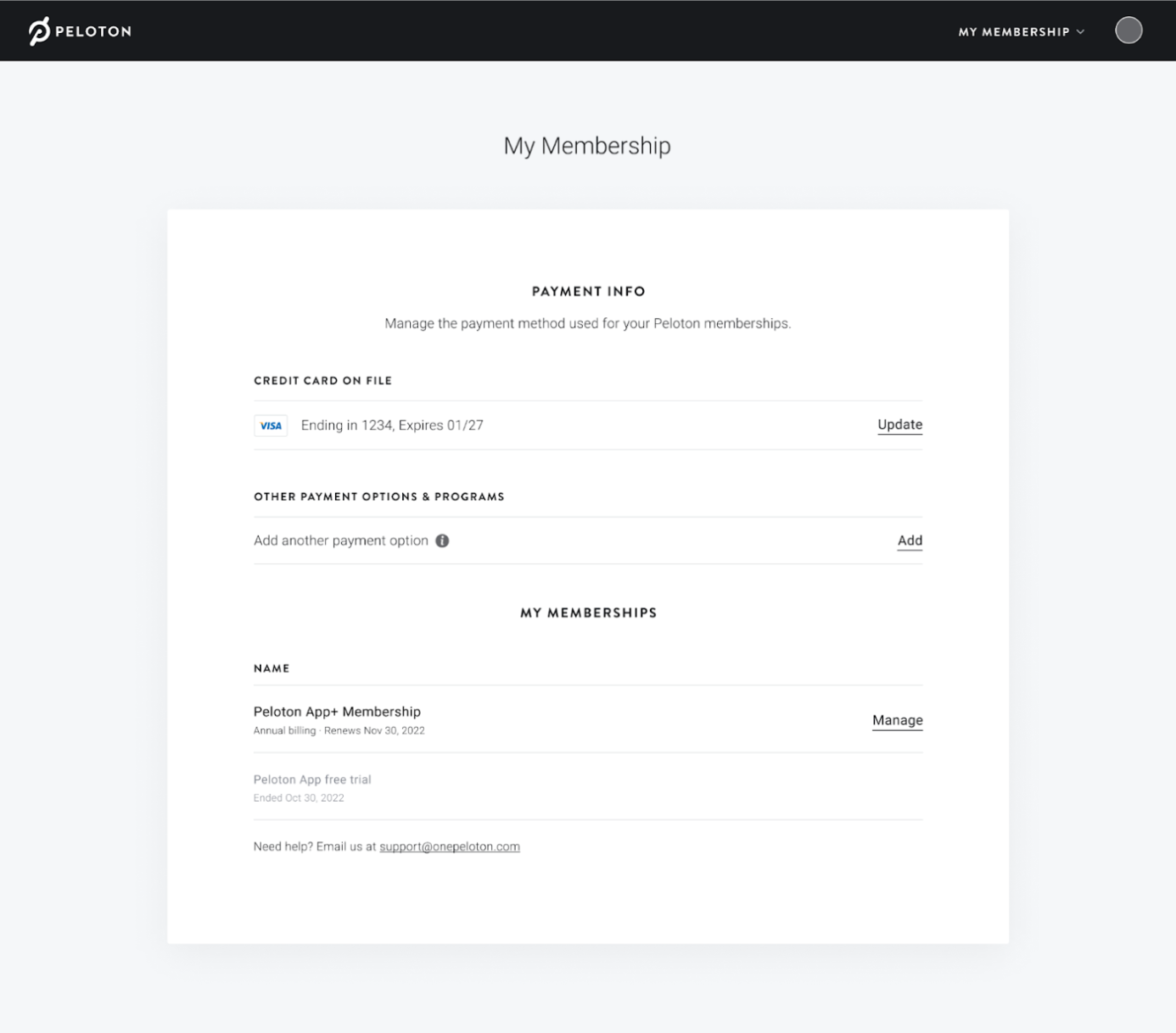Click the My Memberships section heading
Image resolution: width=1176 pixels, height=1033 pixels.
588,613
